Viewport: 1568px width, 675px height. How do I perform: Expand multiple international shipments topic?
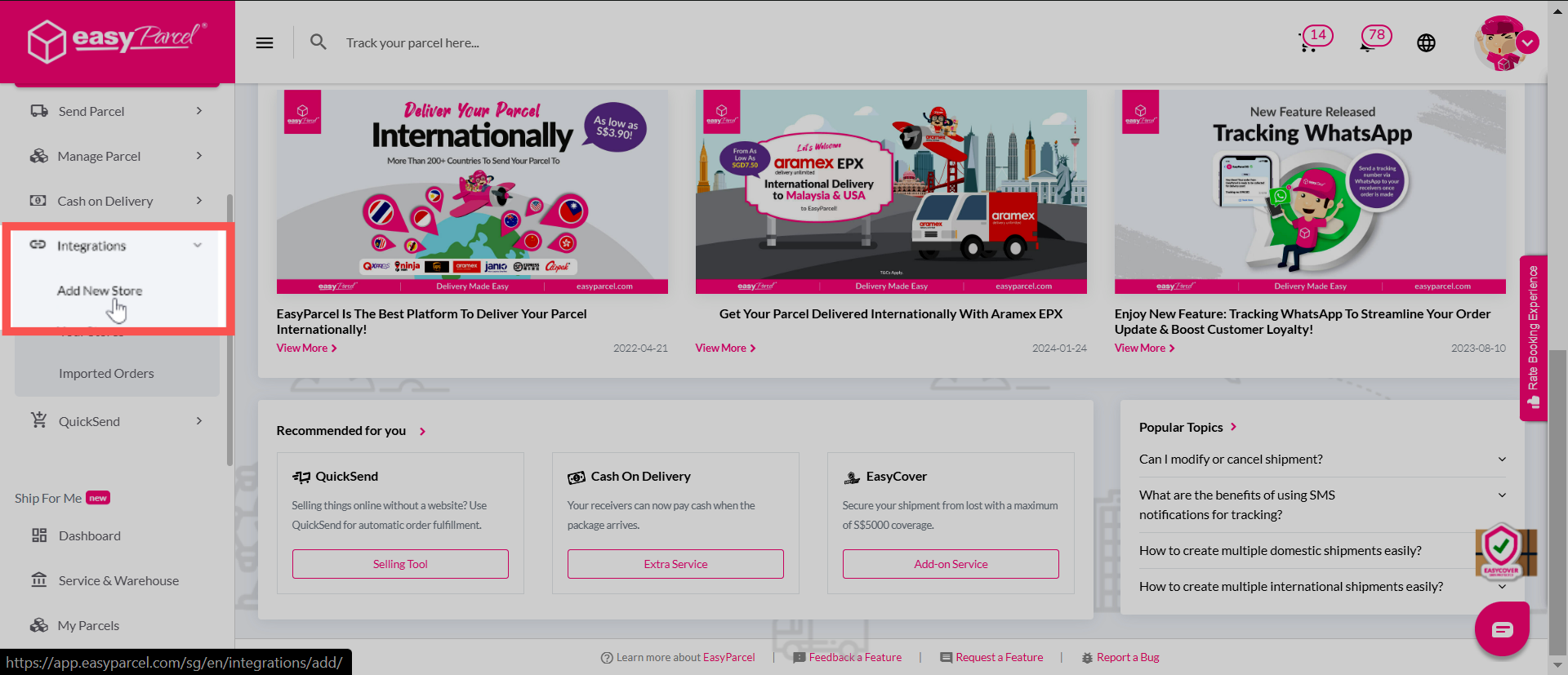pyautogui.click(x=1502, y=587)
